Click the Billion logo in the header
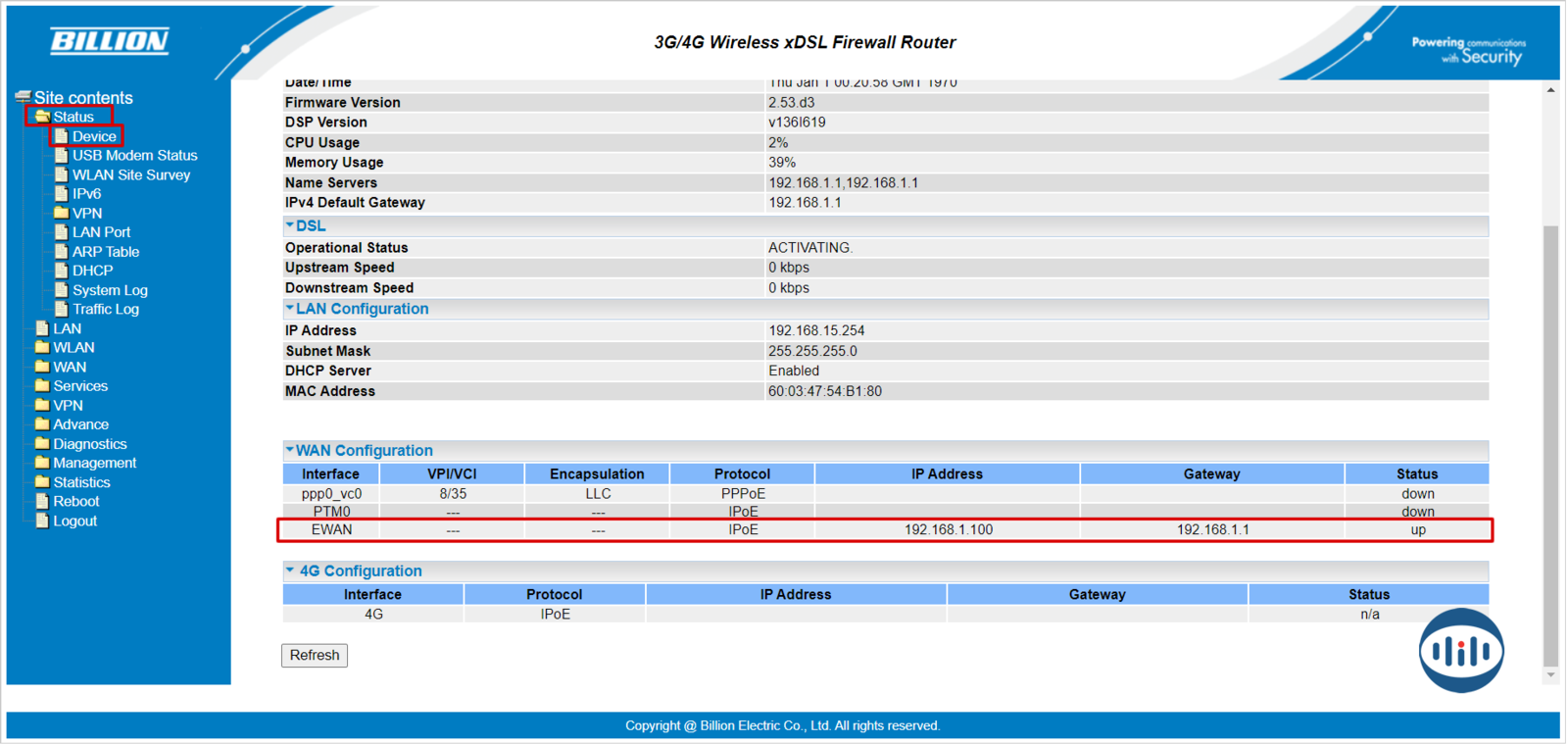The width and height of the screenshot is (1568, 744). [x=110, y=41]
